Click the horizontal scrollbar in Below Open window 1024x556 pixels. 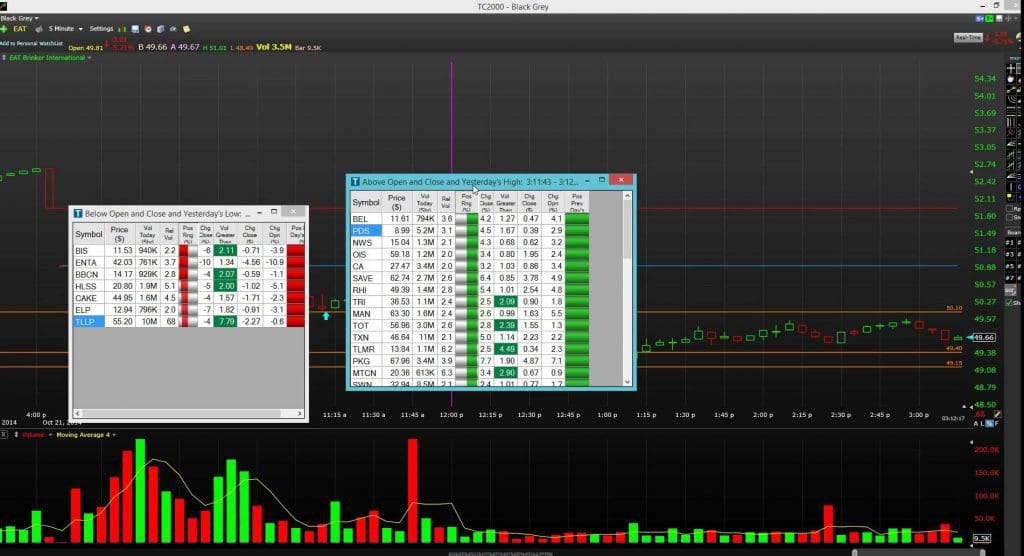[x=180, y=414]
